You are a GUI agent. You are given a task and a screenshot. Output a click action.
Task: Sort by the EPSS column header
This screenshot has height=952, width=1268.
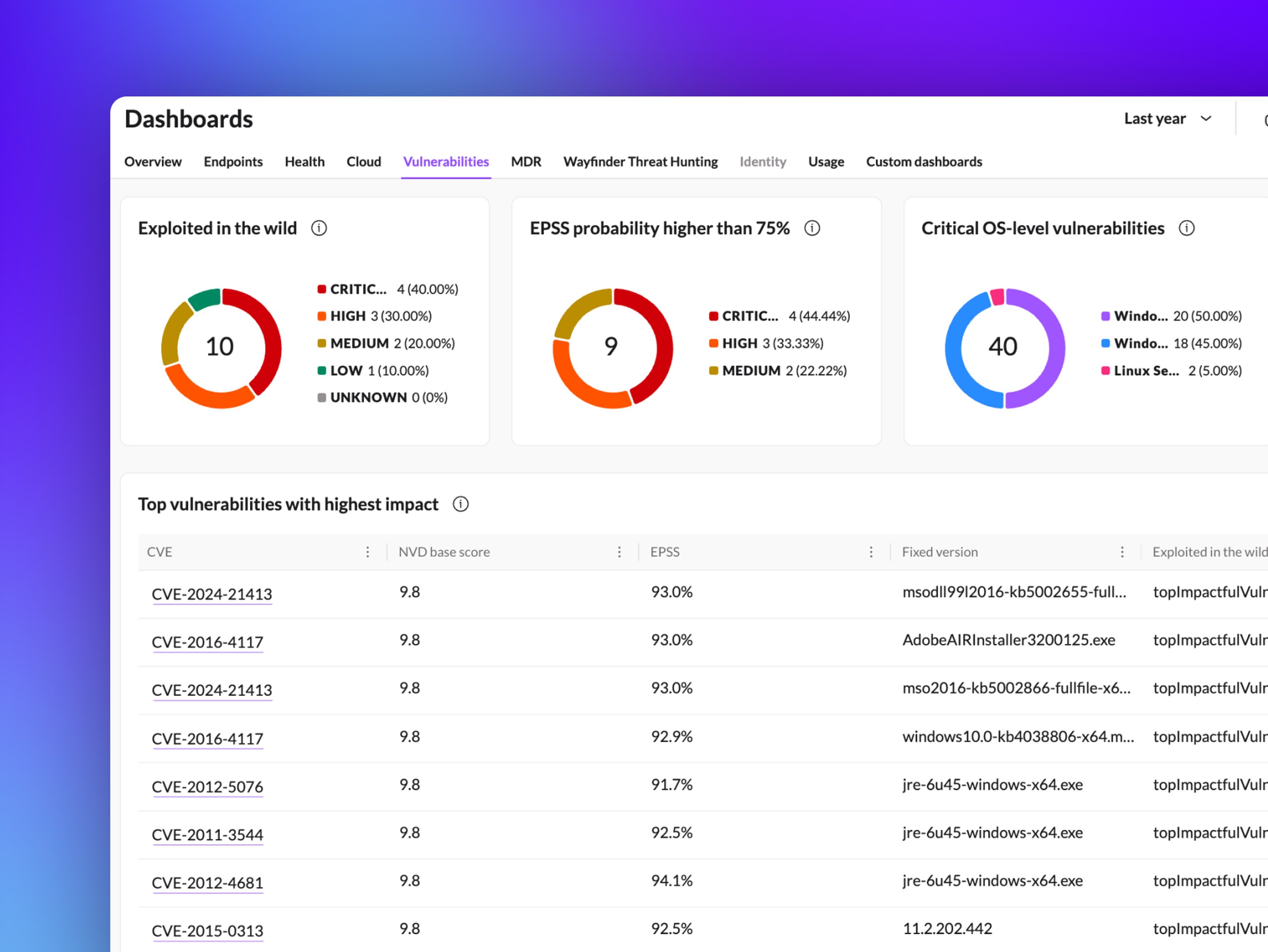click(665, 552)
